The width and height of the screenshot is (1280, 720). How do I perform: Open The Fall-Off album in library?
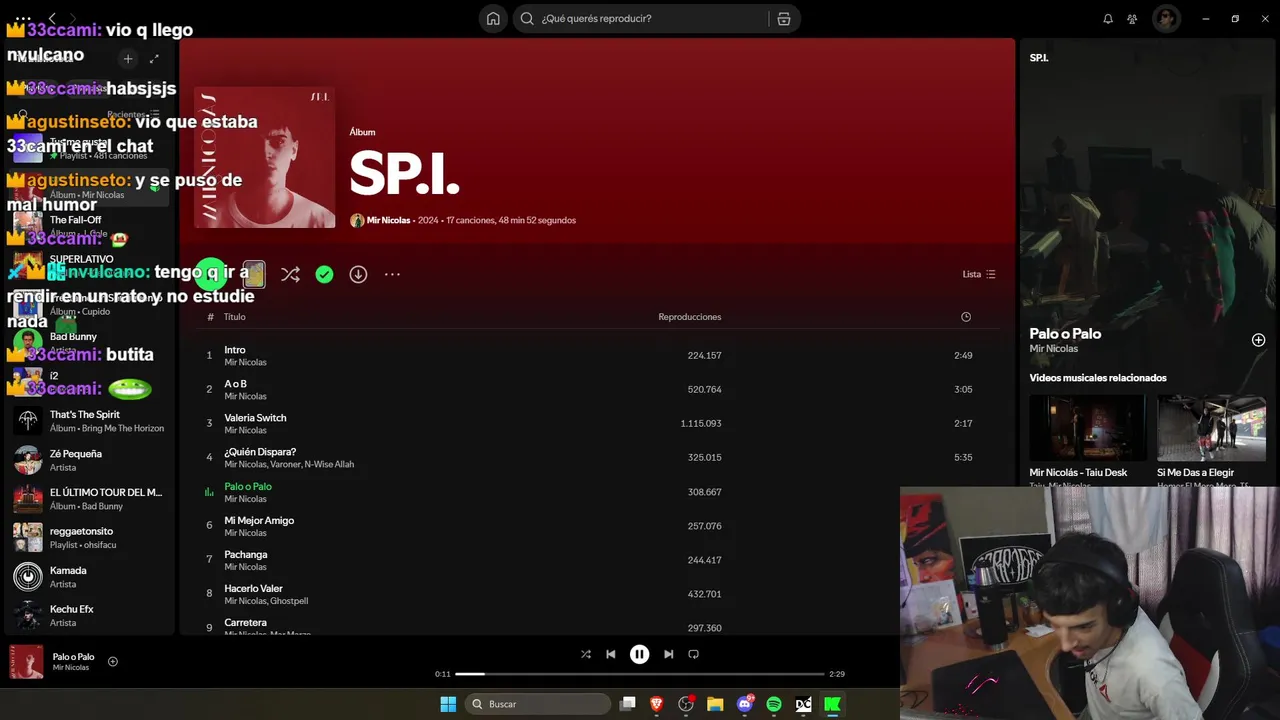(90, 226)
